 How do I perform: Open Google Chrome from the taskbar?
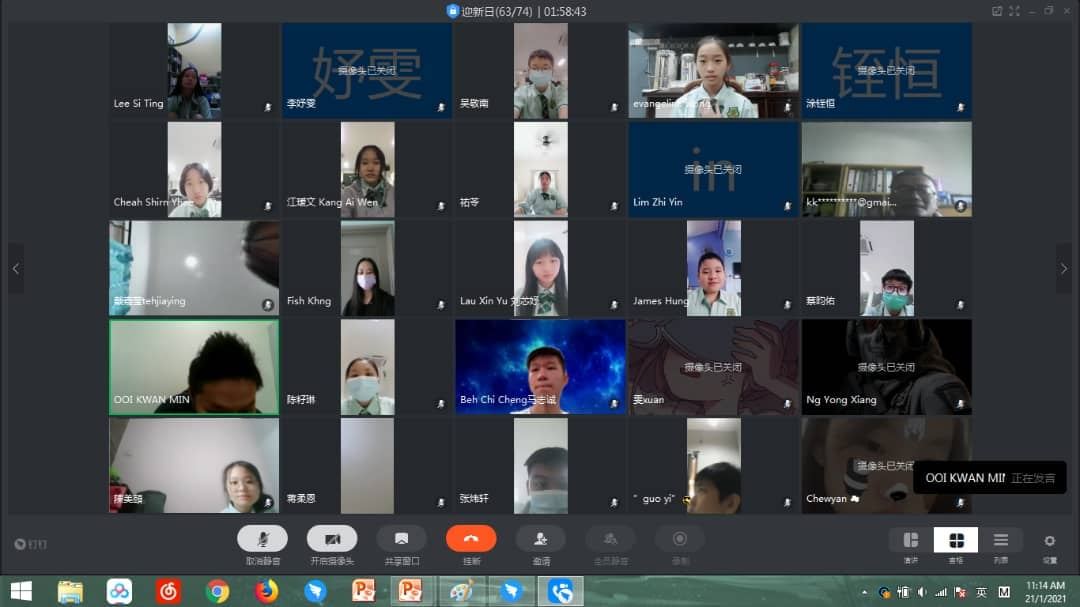click(x=217, y=591)
